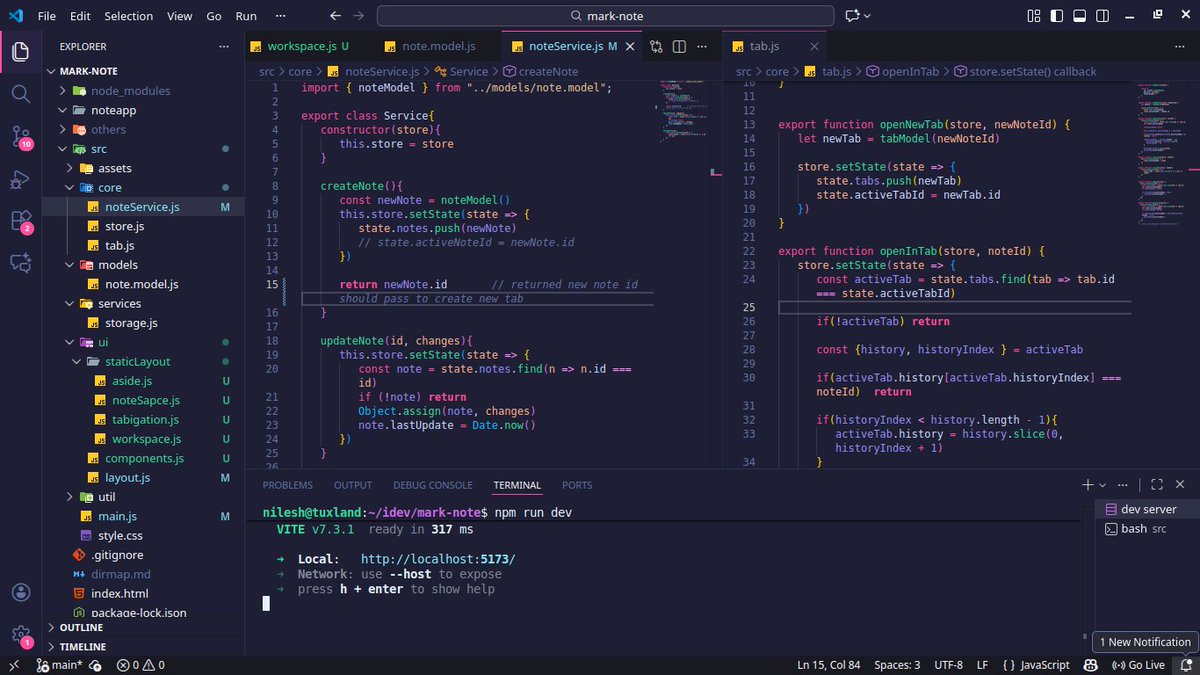Open the http://localhost:5173/ link in terminal
This screenshot has width=1200, height=675.
click(438, 559)
